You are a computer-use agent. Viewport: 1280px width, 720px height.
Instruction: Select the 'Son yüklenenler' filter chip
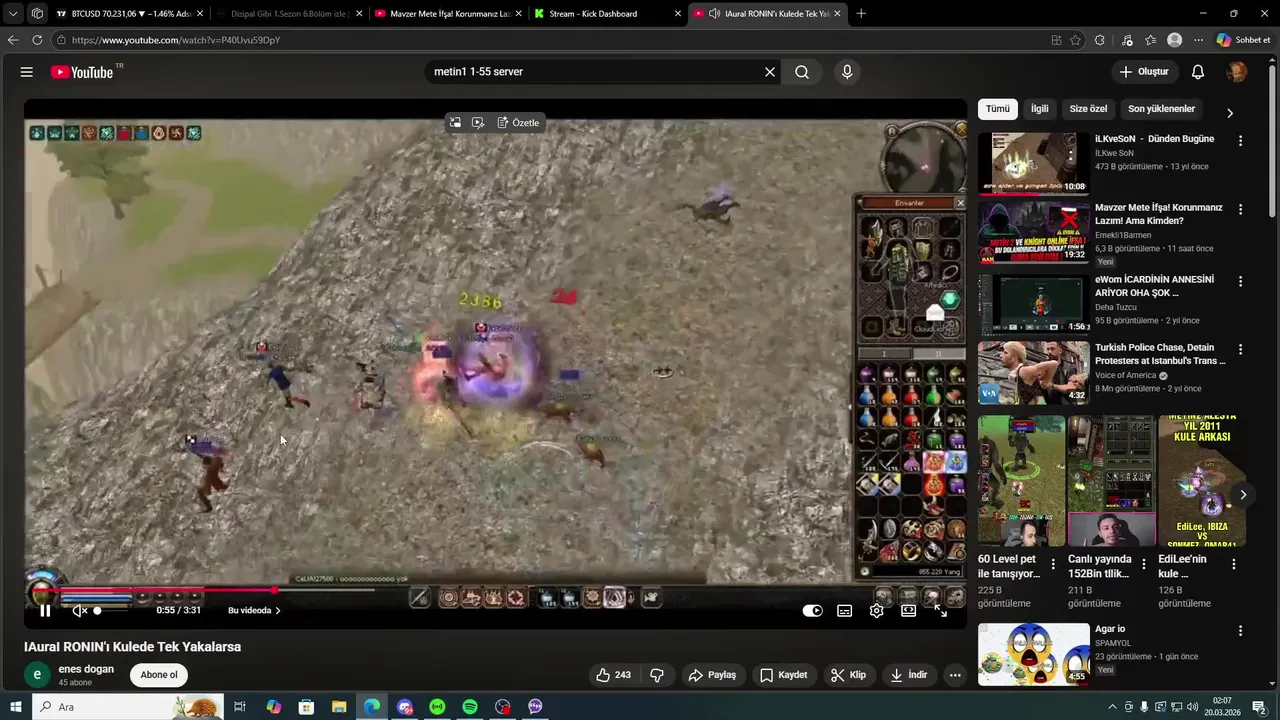[1161, 109]
